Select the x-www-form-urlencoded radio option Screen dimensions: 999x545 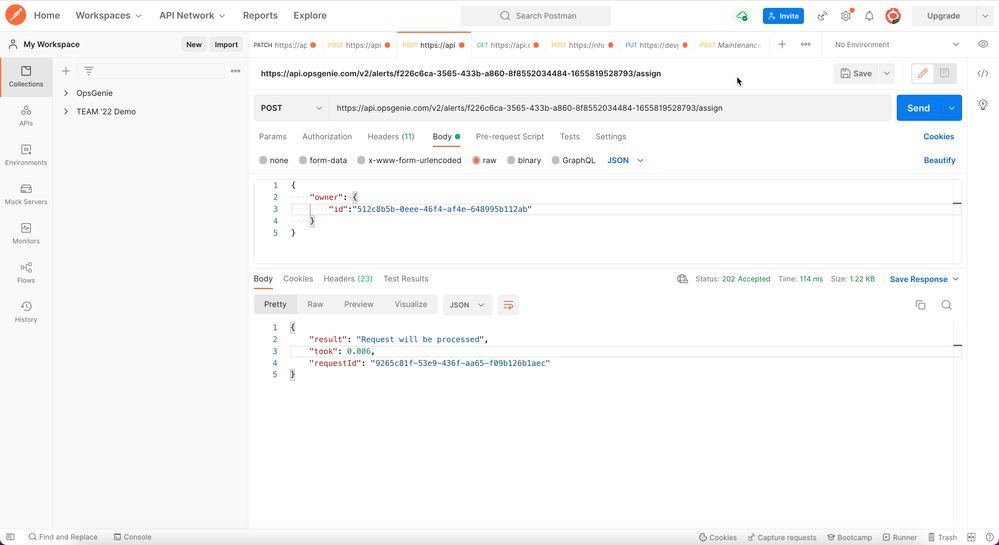tap(361, 161)
